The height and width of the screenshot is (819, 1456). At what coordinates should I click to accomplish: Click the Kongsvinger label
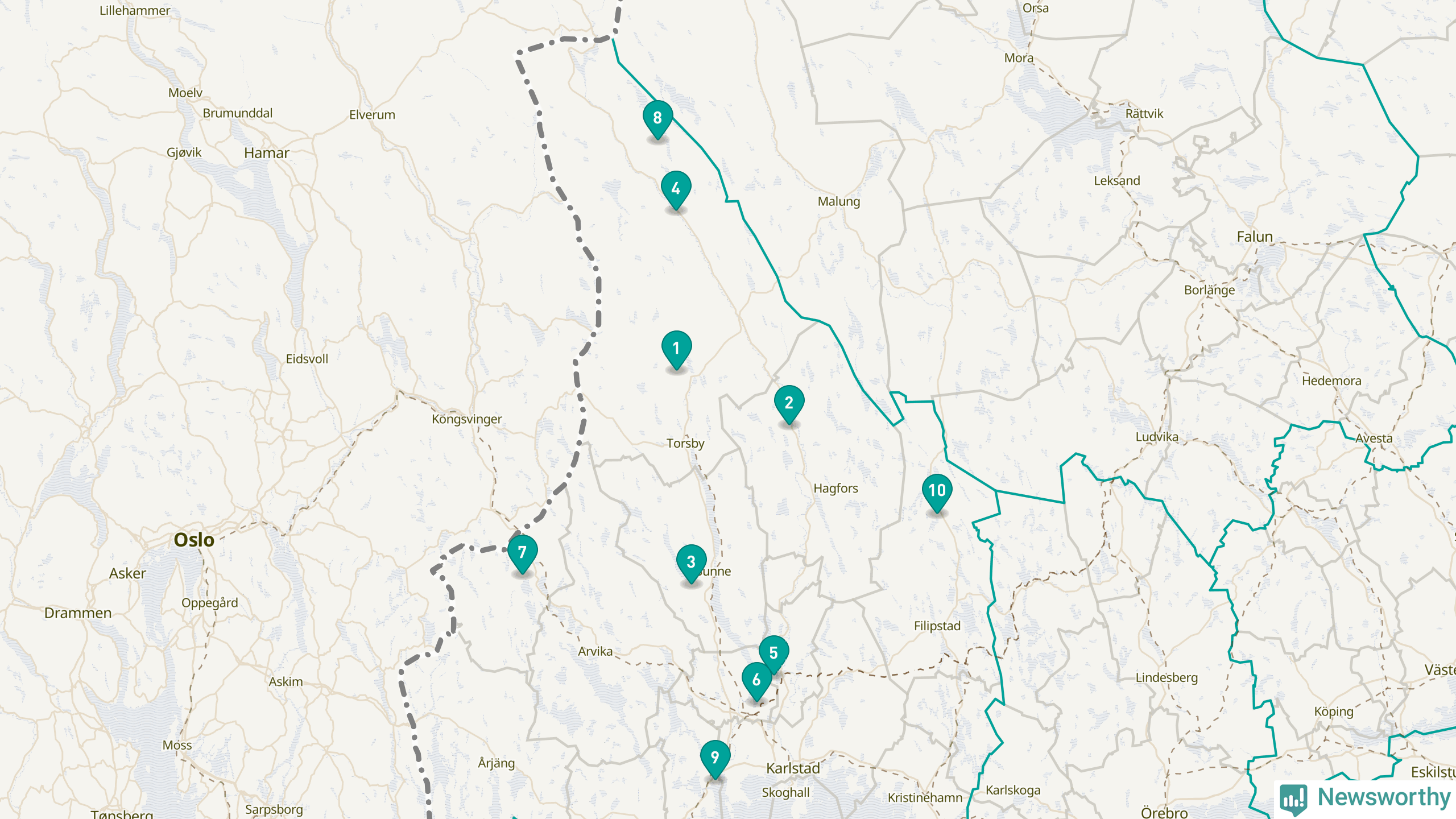466,419
